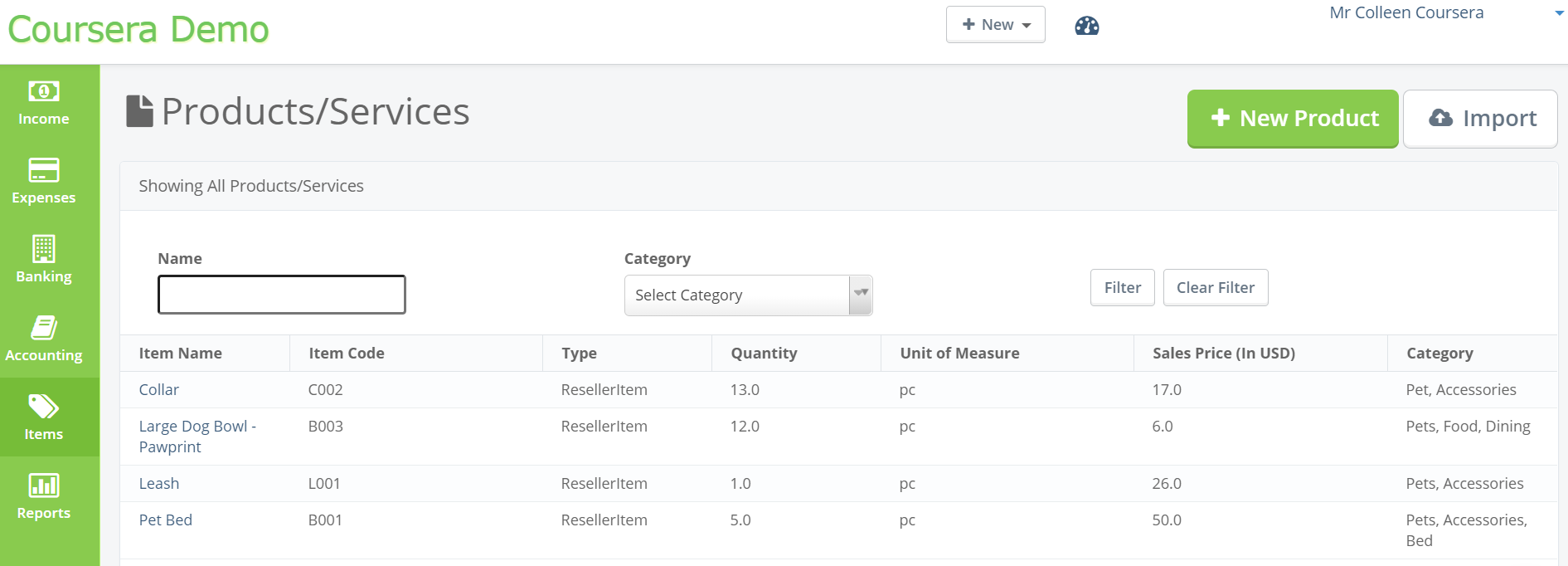
Task: Open the Select Category dropdown
Action: pos(748,295)
